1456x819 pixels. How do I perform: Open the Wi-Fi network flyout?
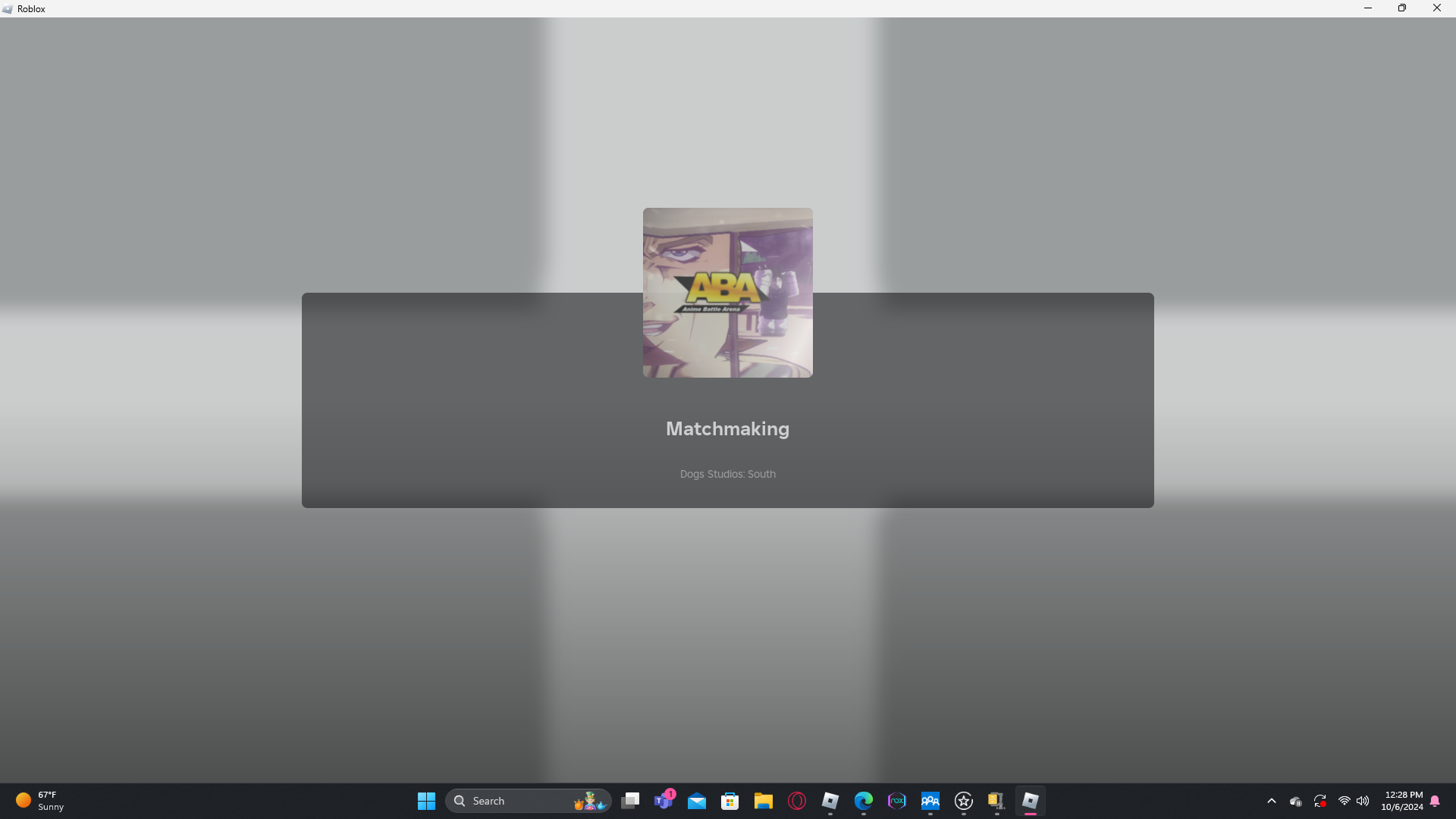click(x=1344, y=801)
